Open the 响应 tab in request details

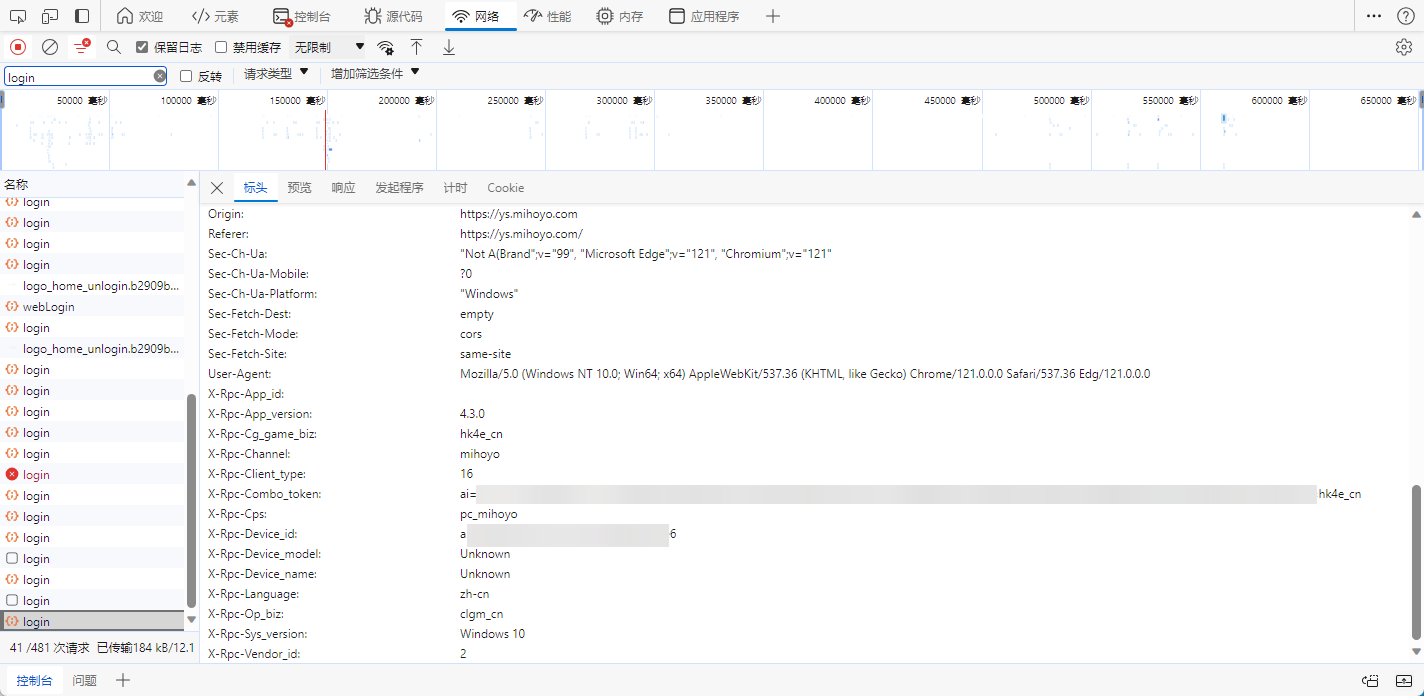pos(343,188)
